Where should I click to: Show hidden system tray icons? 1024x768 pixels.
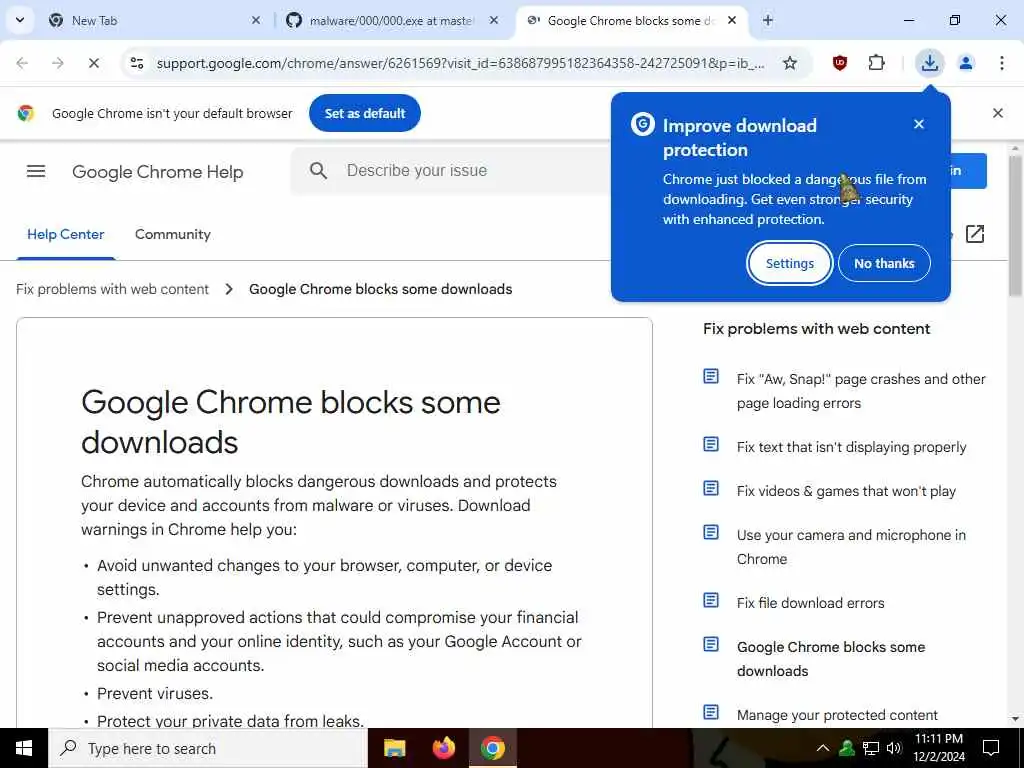823,748
